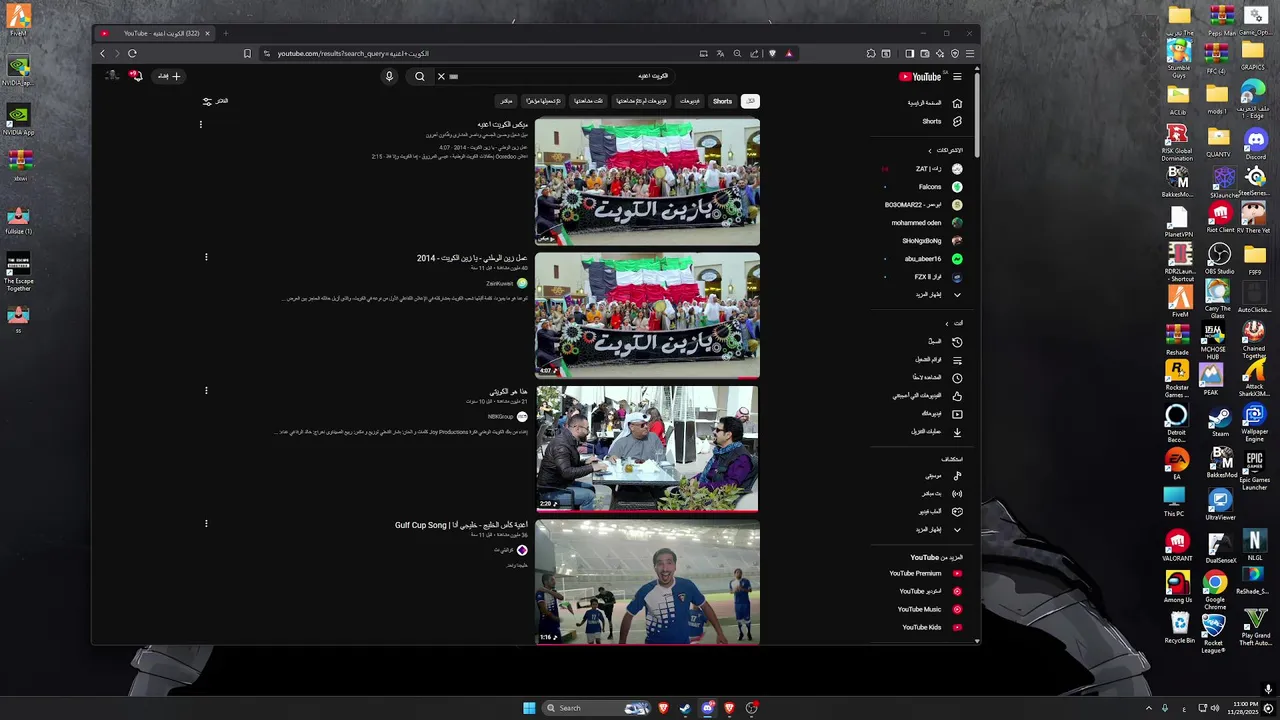Viewport: 1280px width, 720px height.
Task: Open OBS Studio desktop shortcut
Action: (x=1219, y=258)
